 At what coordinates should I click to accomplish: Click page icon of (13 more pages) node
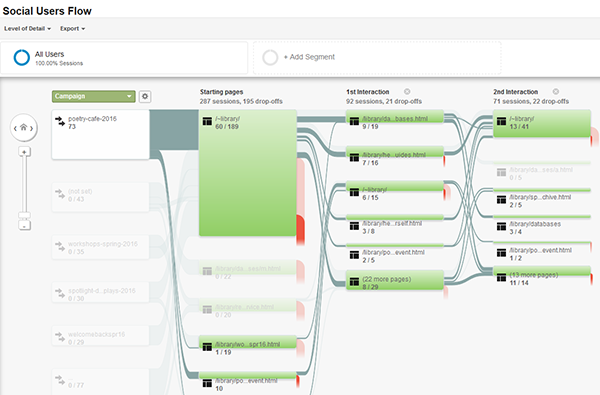pos(501,277)
